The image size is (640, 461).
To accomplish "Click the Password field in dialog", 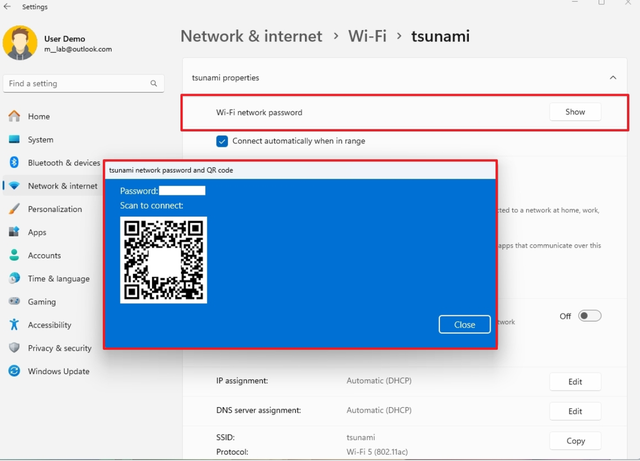I will pyautogui.click(x=182, y=191).
